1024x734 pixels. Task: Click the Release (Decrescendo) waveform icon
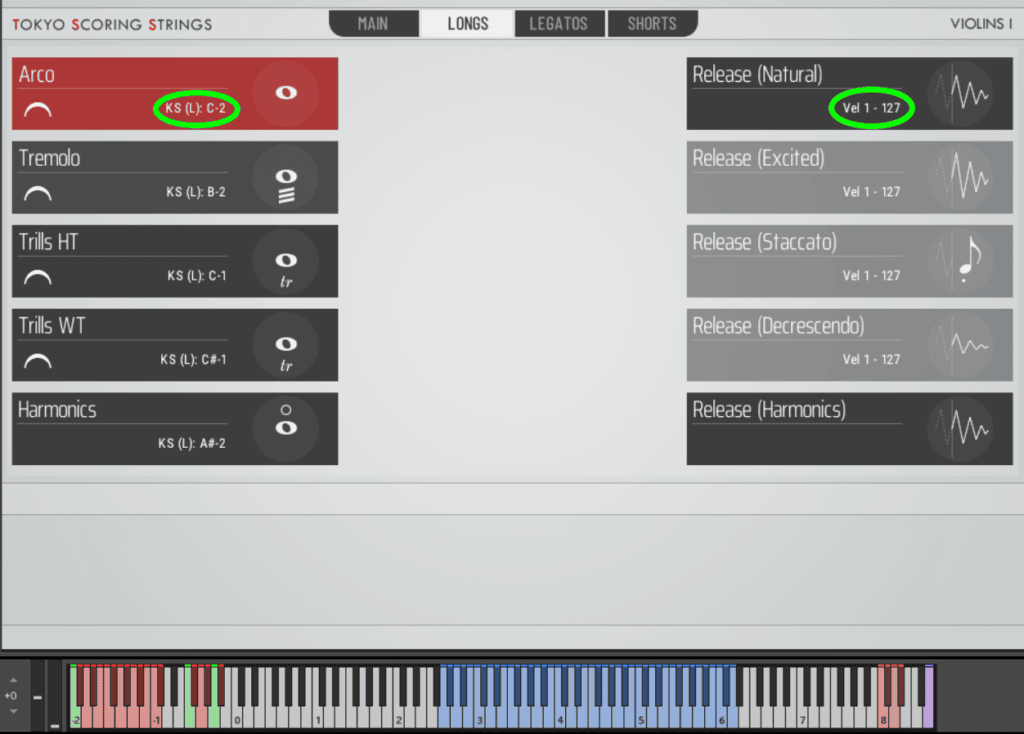coord(961,346)
